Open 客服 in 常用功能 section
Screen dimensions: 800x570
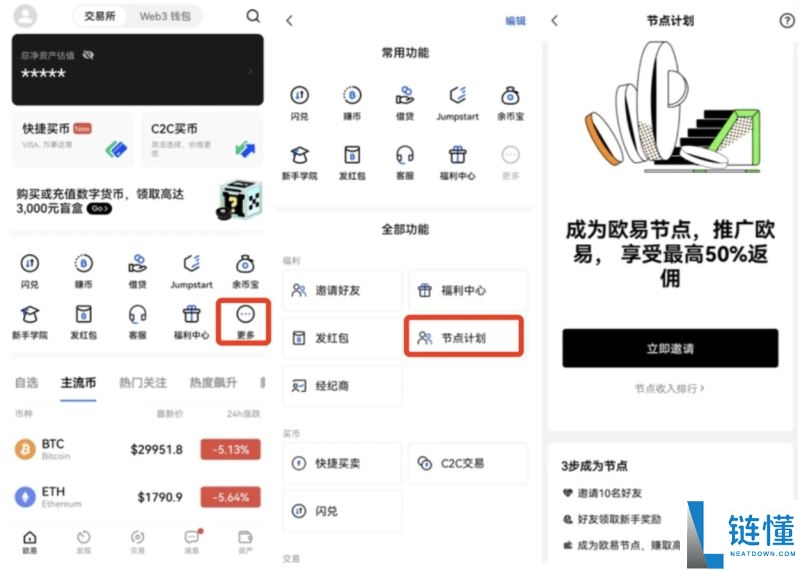coord(405,162)
